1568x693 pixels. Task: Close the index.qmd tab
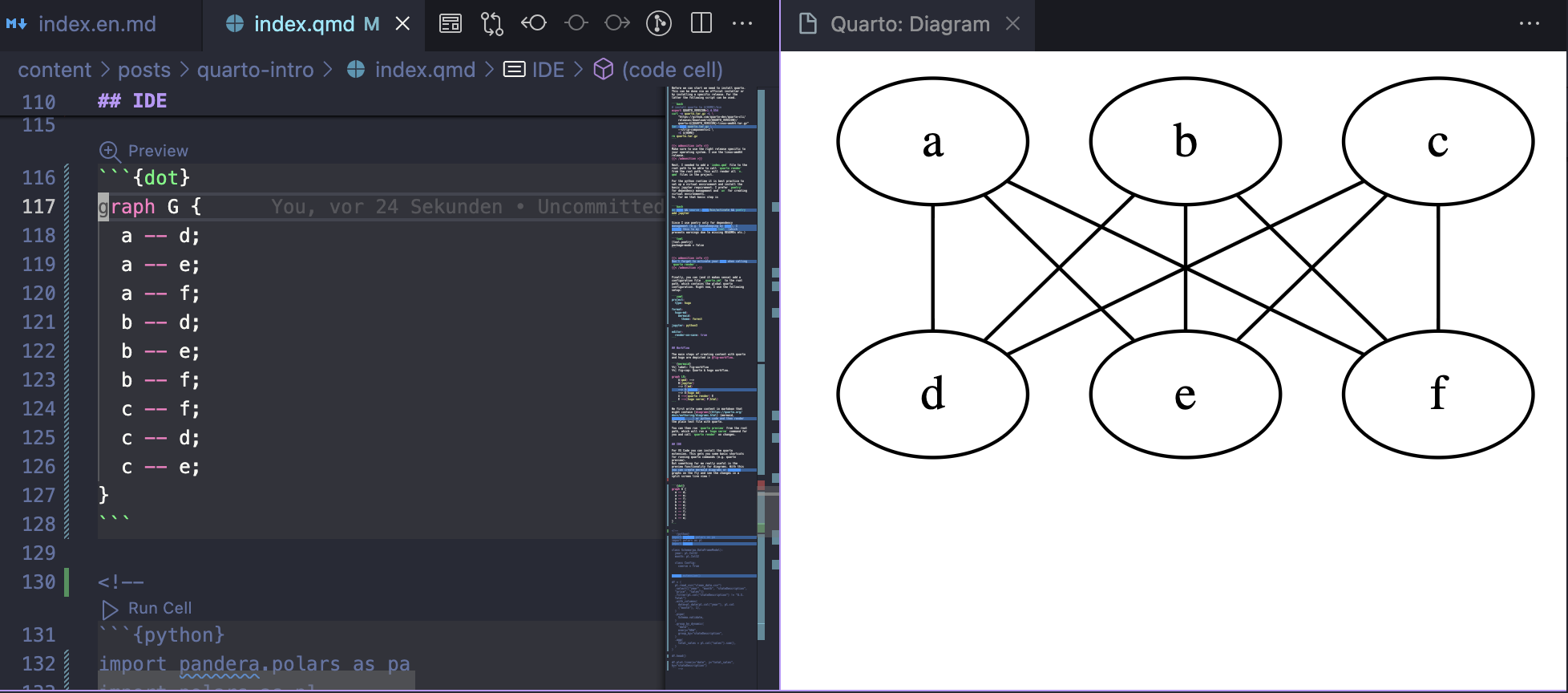pos(403,24)
